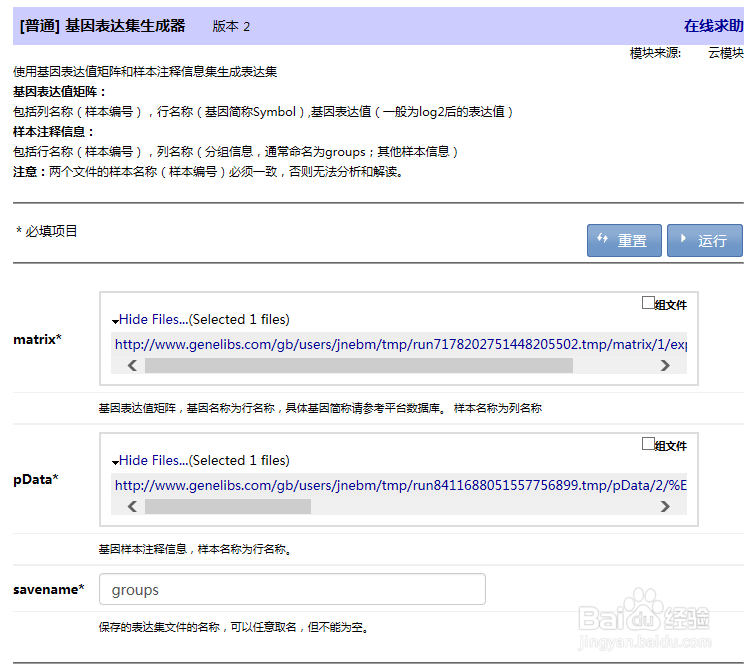
Task: Click the 必填项目 required items note
Action: (x=47, y=231)
